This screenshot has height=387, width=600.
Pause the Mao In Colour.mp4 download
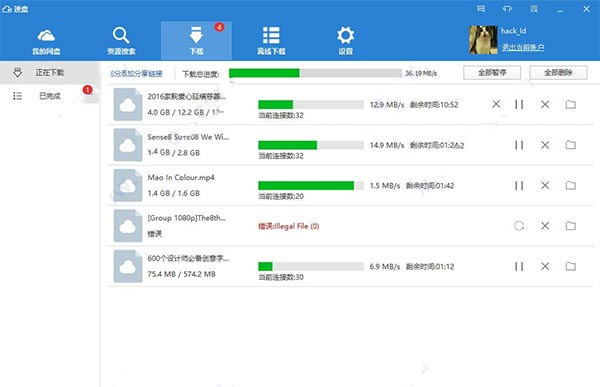[519, 186]
